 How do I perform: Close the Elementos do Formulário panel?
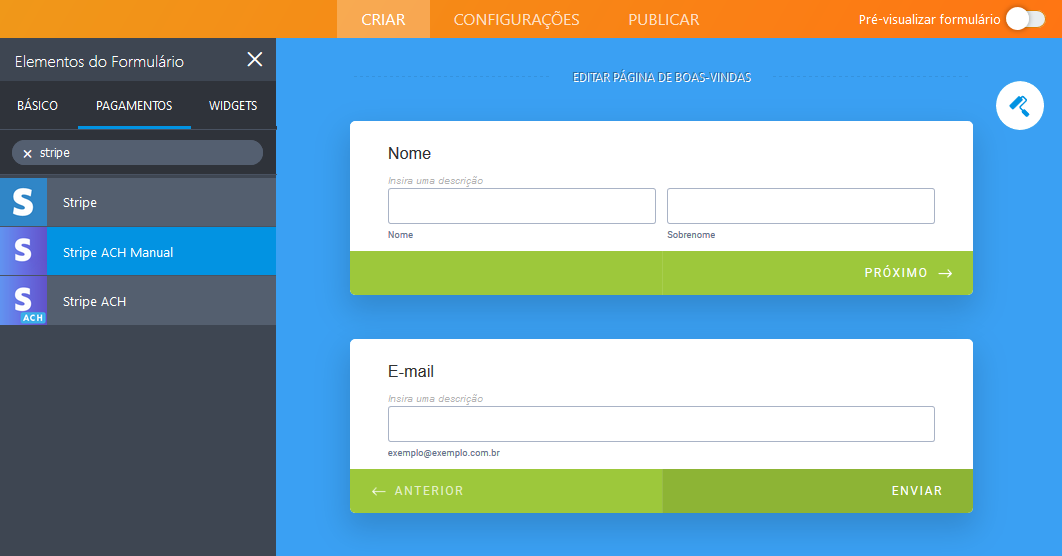tap(255, 60)
